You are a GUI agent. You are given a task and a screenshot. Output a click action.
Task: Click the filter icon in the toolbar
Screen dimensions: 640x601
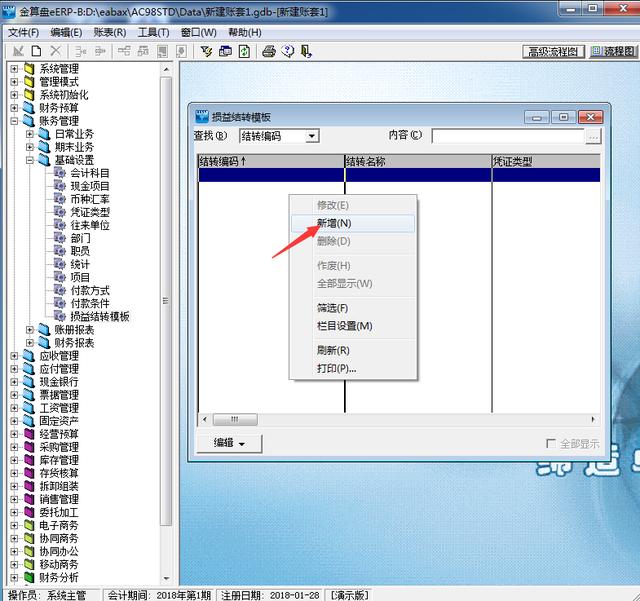tap(207, 51)
